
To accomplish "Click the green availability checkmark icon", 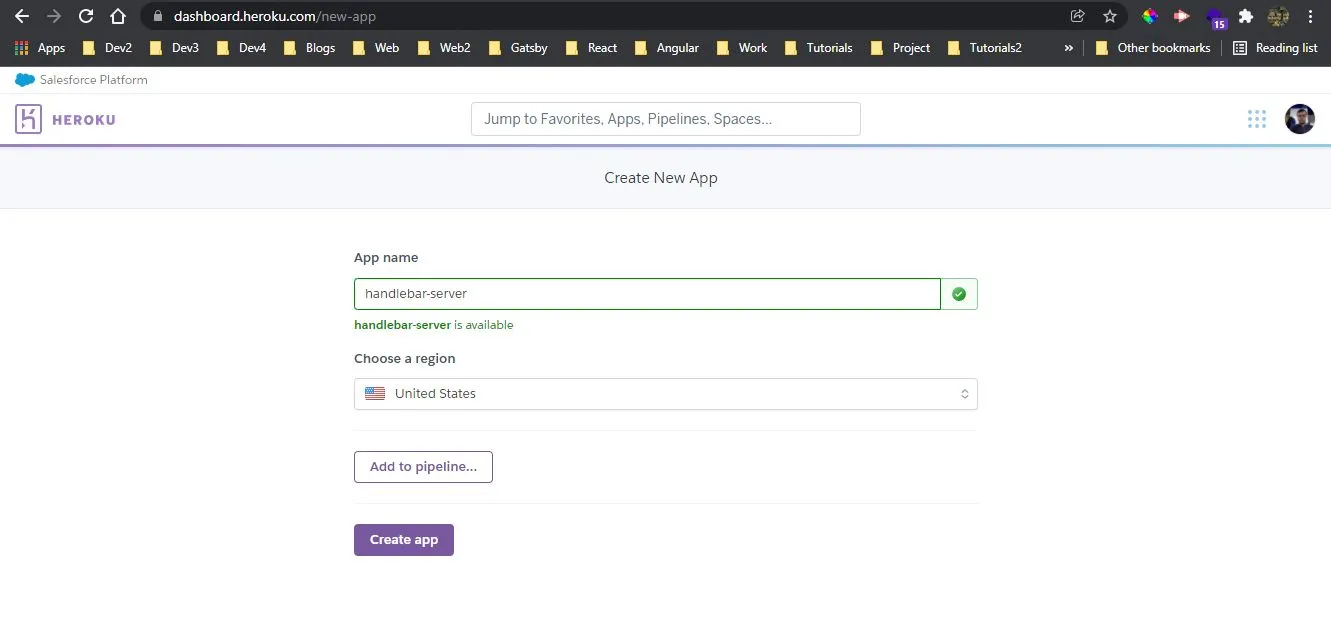I will coord(959,294).
